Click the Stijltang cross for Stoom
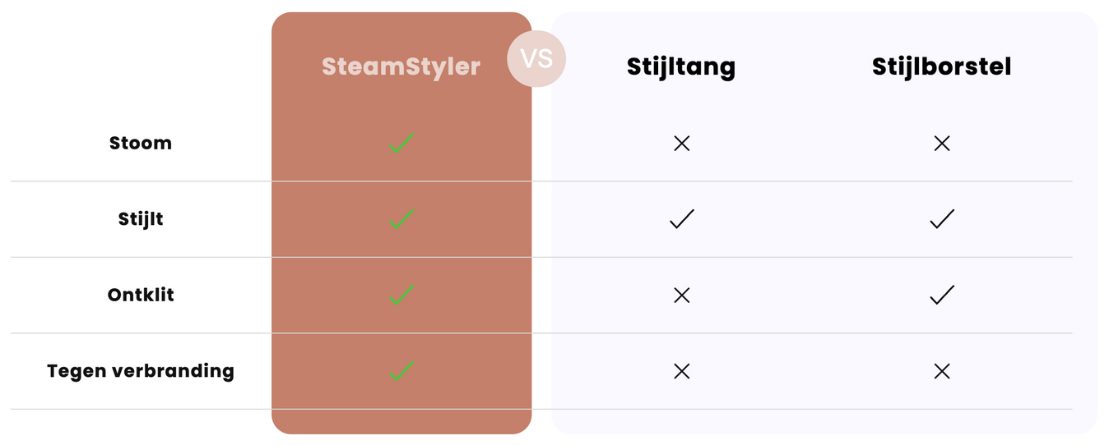Viewport: 1109px width, 447px height. click(x=682, y=143)
